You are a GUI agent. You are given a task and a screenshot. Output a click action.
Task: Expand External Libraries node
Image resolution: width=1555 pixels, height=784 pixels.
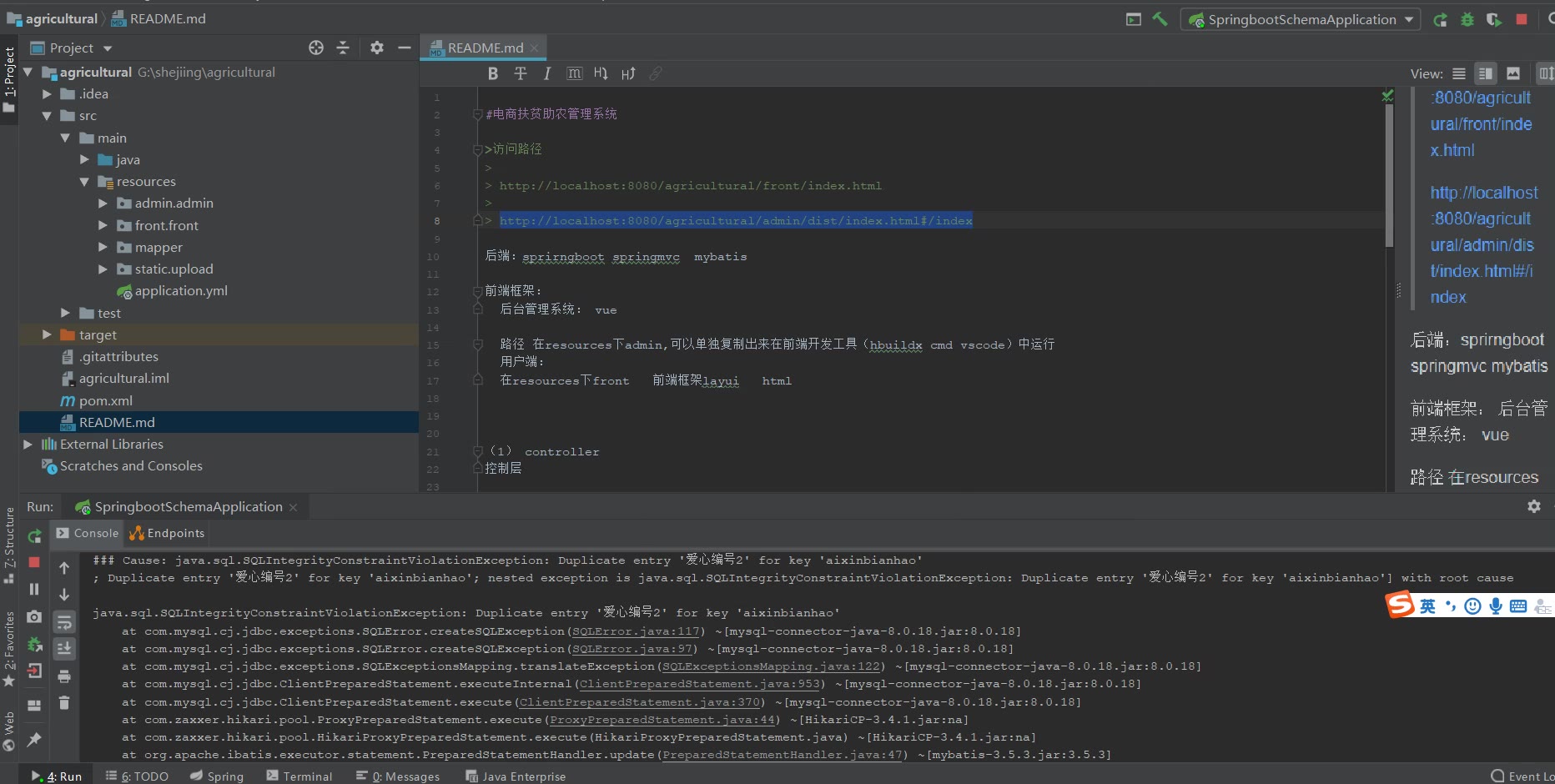28,445
